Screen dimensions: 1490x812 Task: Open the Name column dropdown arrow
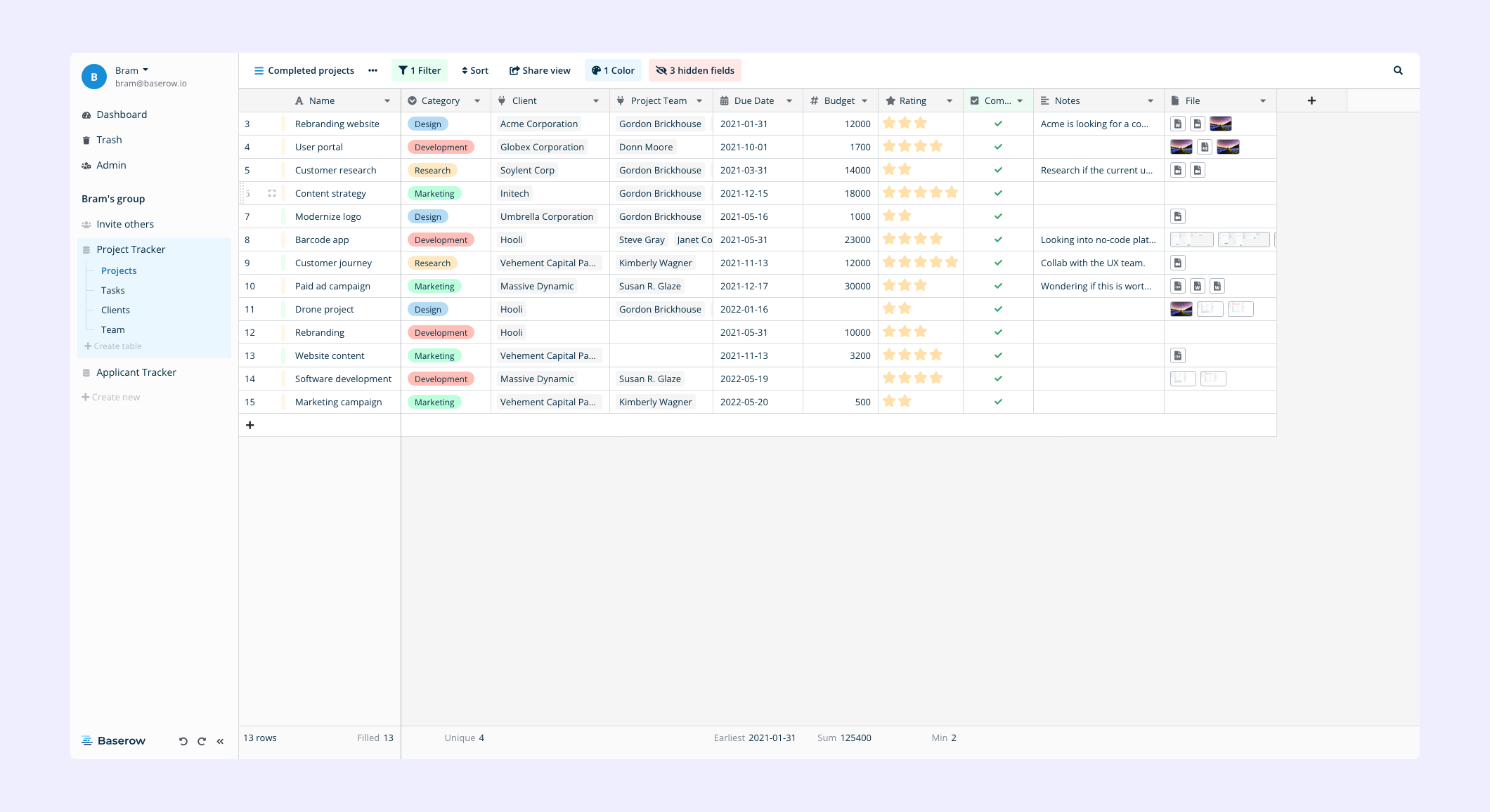pyautogui.click(x=387, y=100)
